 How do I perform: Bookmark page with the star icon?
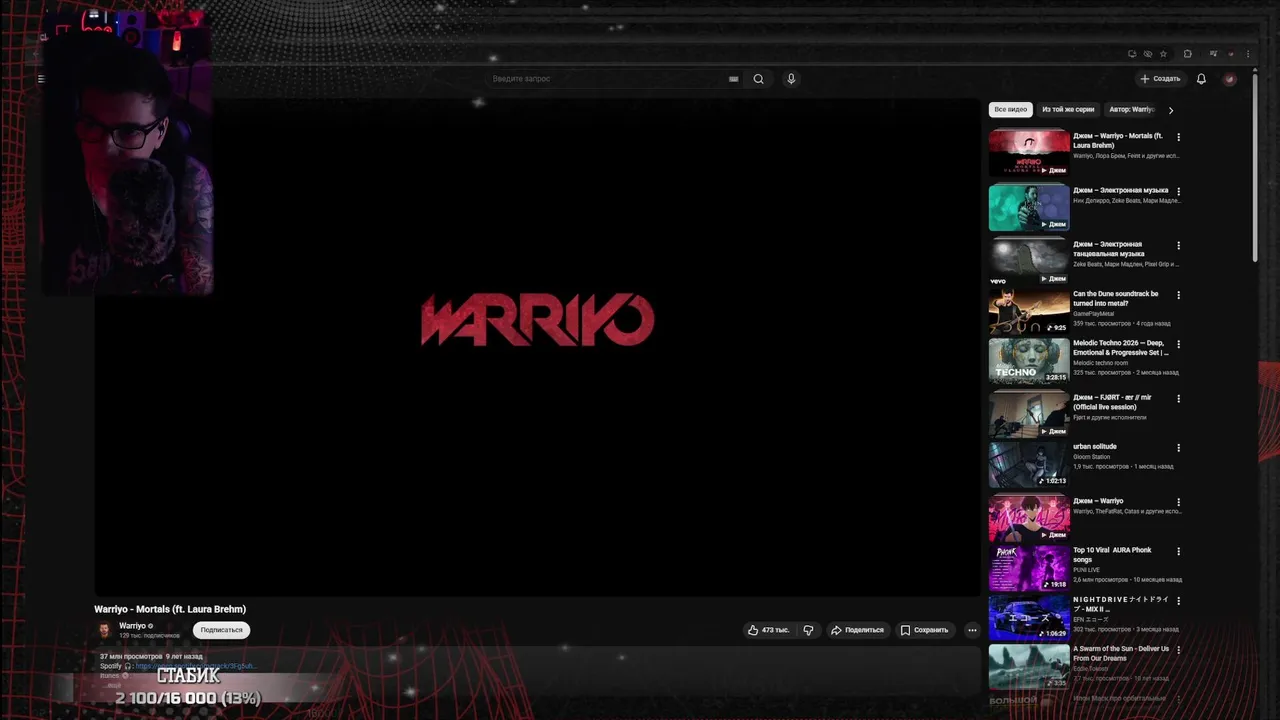1163,54
